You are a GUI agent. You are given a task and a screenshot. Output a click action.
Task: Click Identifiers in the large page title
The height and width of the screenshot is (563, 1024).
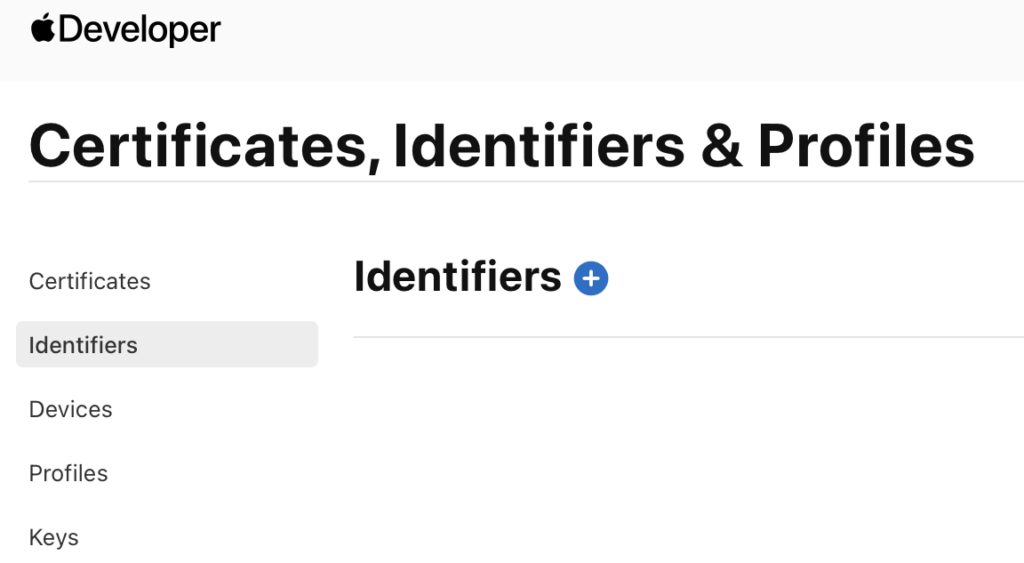(x=539, y=145)
